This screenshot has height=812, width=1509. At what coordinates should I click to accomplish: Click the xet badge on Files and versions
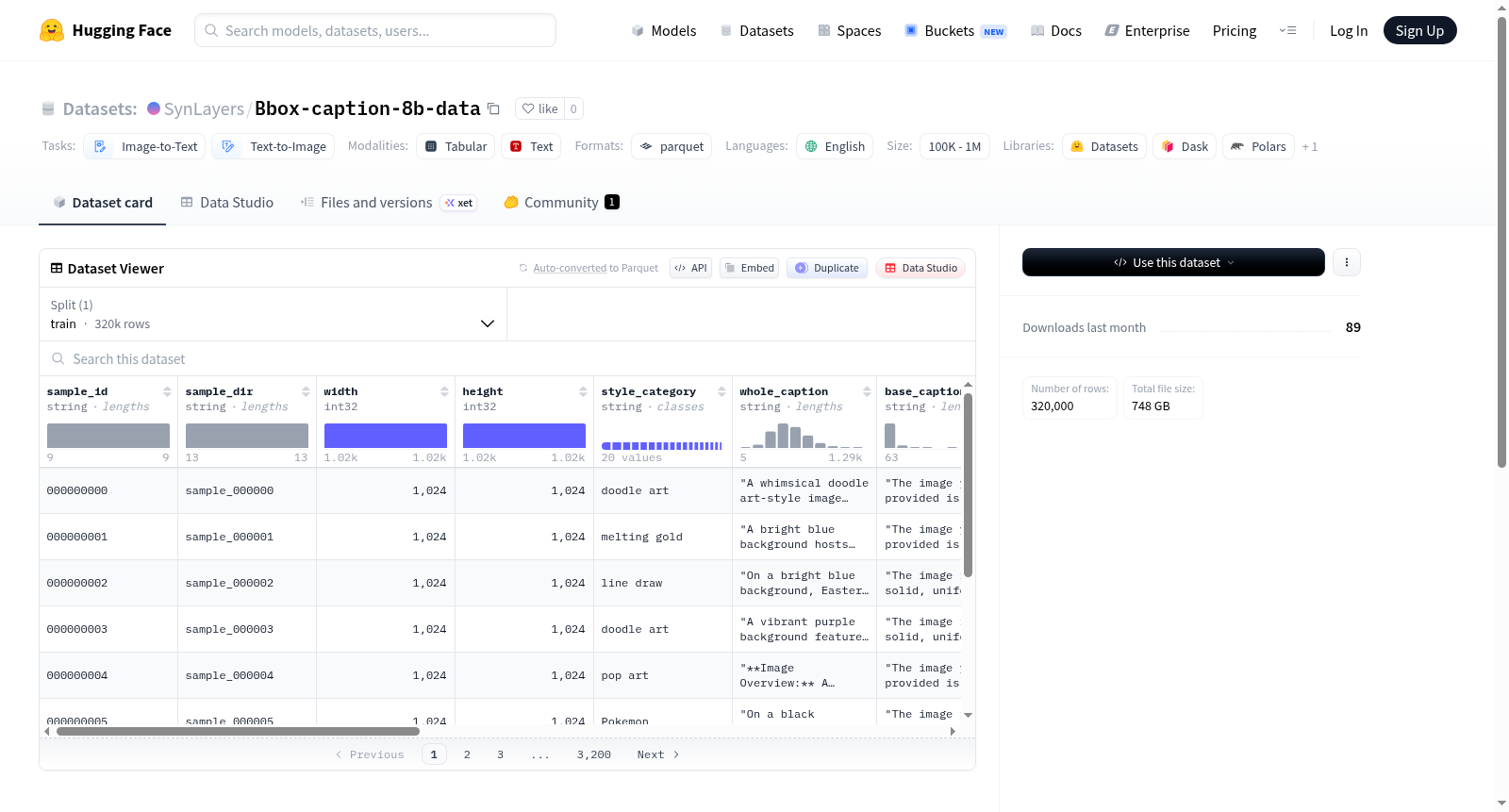(459, 203)
